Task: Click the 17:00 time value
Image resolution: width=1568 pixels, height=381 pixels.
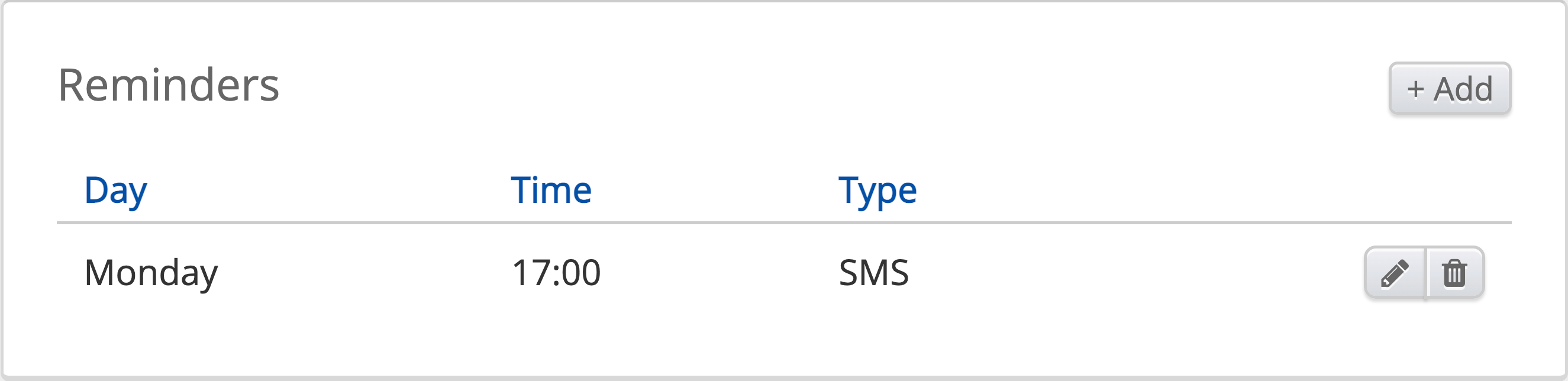Action: coord(556,273)
